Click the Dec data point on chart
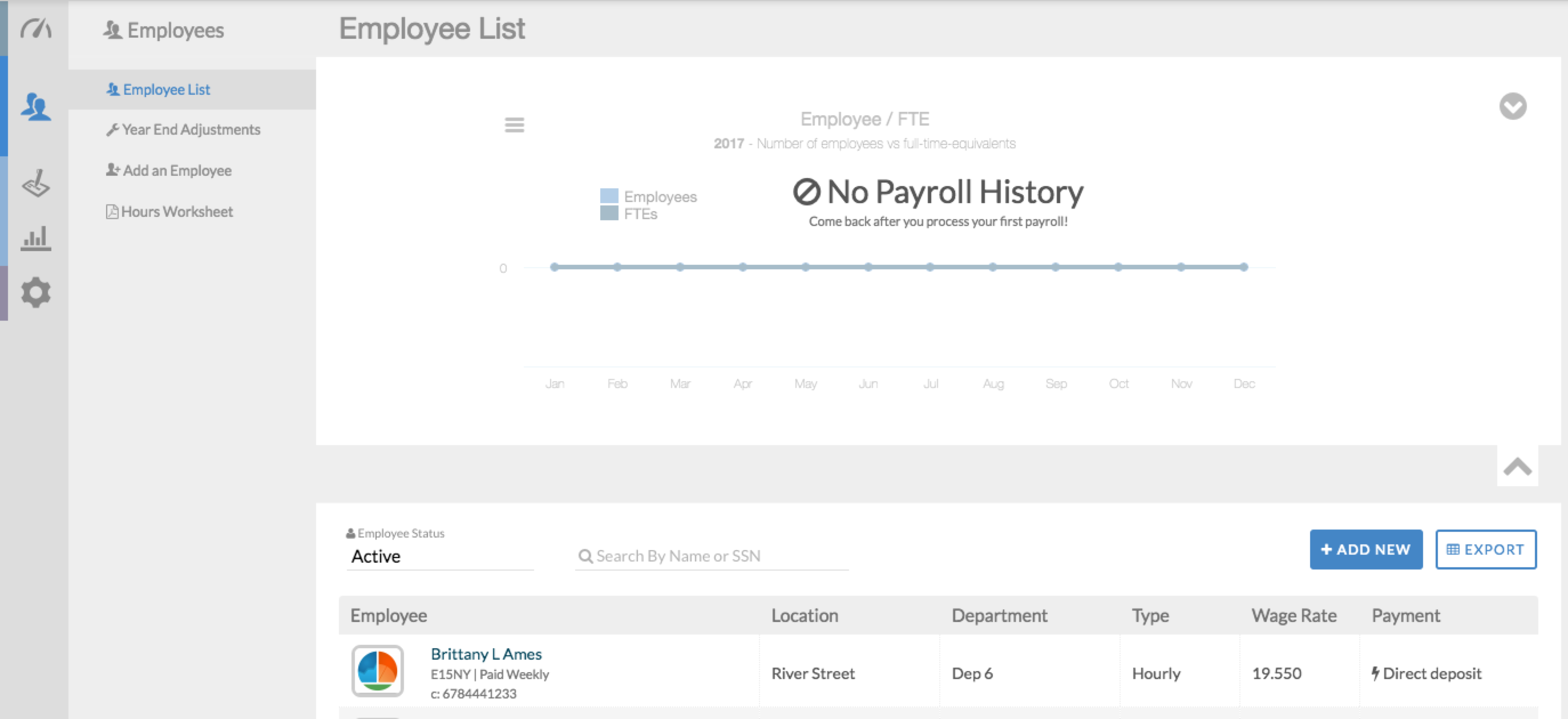Screen dimensions: 1568x719 coord(1244,266)
